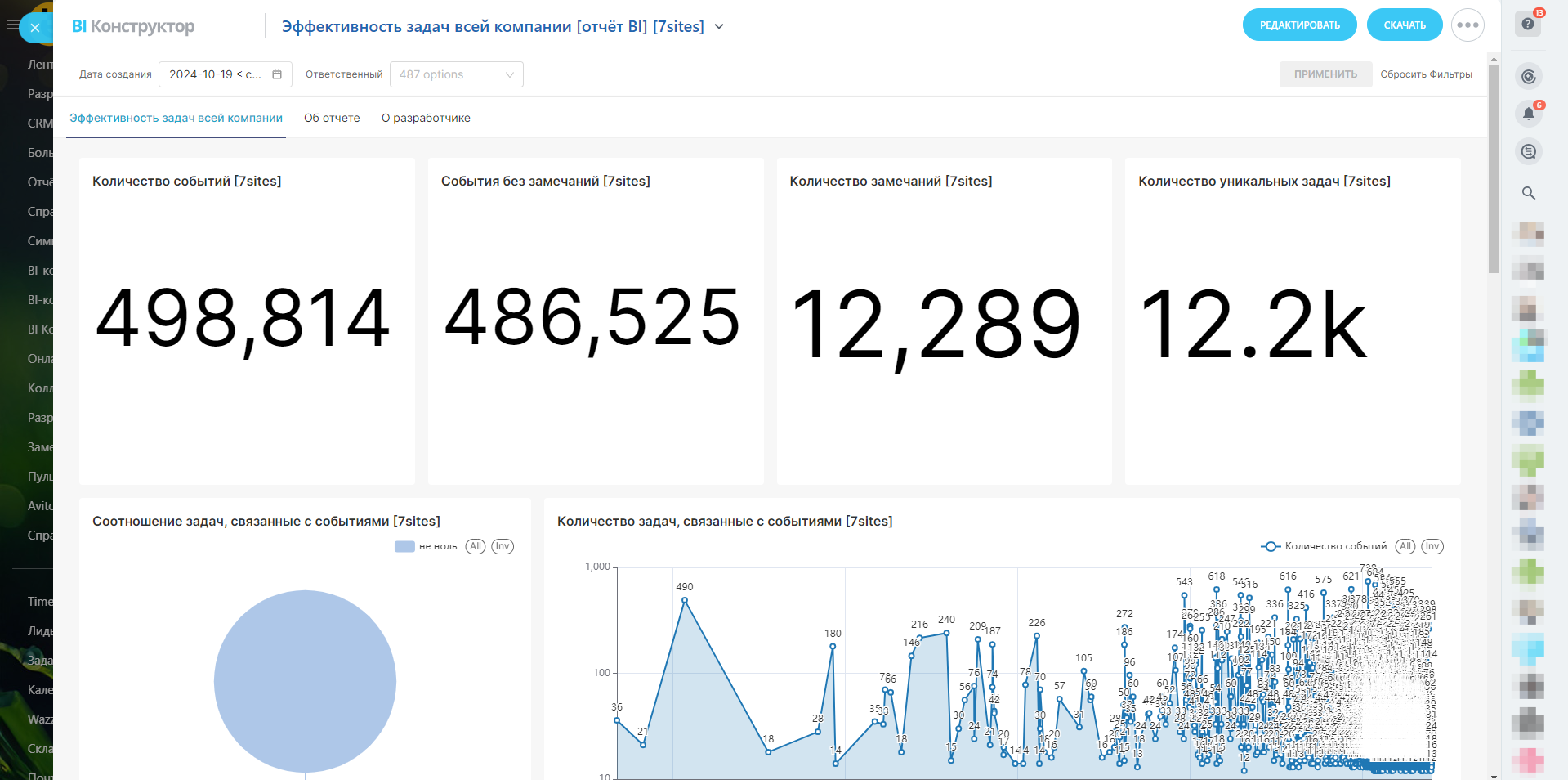The width and height of the screenshot is (1568, 780).
Task: Click calendar icon in Дата создания field
Action: tap(277, 74)
